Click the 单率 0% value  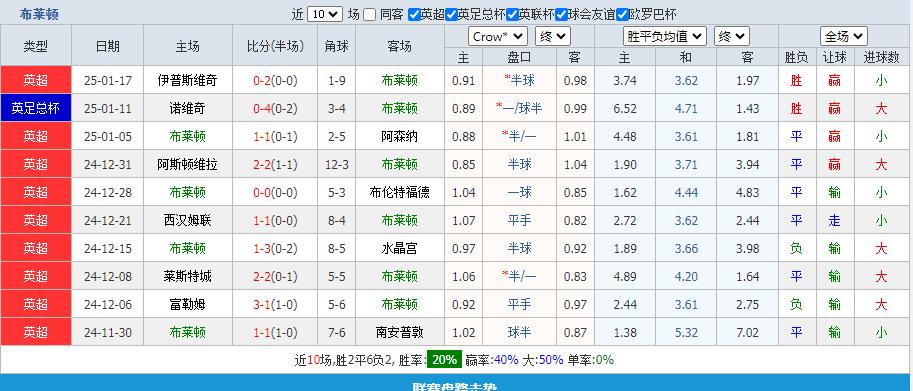pyautogui.click(x=604, y=360)
